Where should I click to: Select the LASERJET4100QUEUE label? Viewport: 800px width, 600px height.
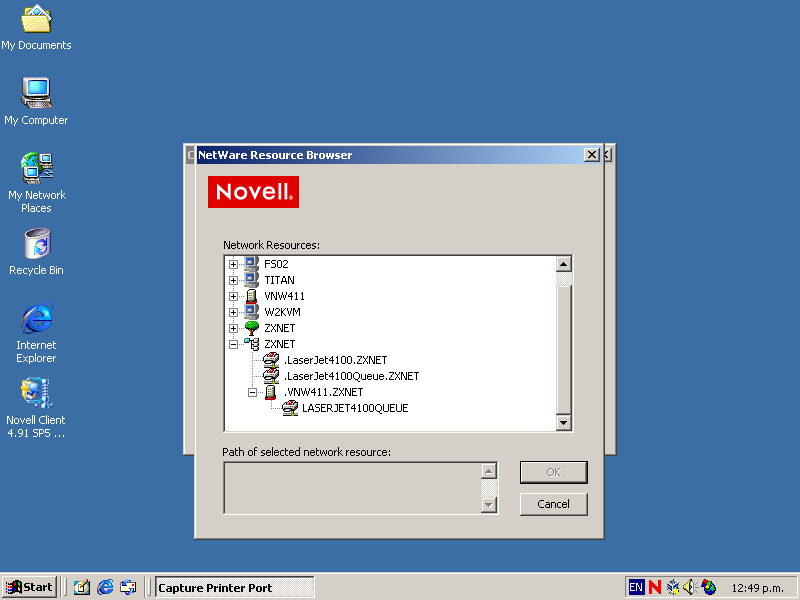click(x=355, y=408)
